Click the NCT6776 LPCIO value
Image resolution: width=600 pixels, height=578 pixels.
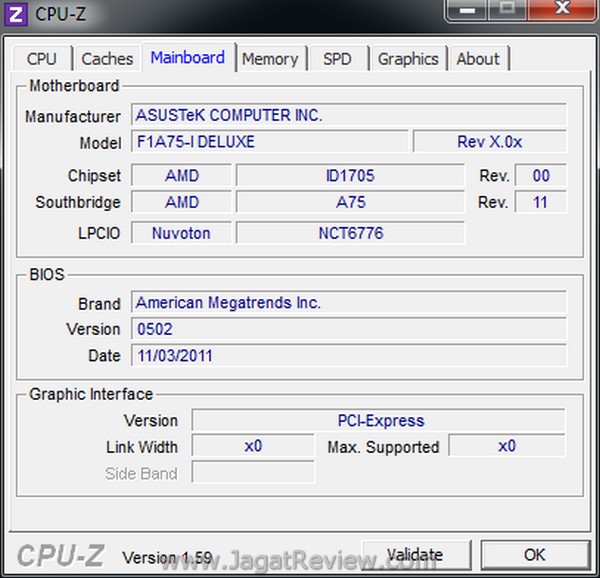click(x=350, y=233)
